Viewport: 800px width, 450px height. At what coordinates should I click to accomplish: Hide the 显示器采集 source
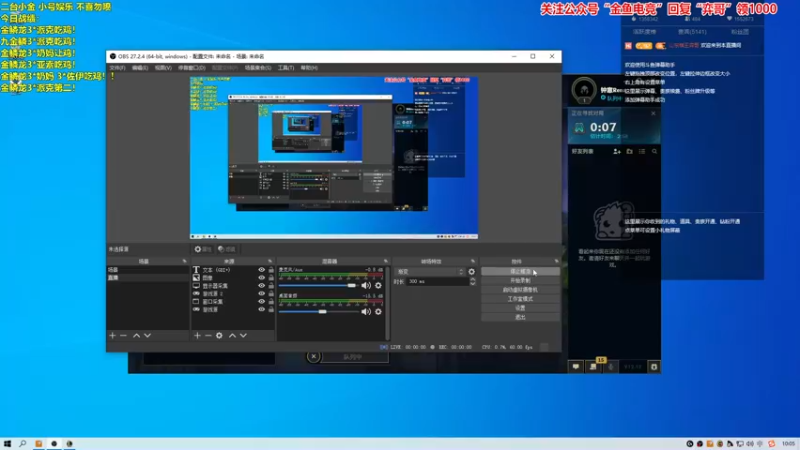[x=261, y=286]
